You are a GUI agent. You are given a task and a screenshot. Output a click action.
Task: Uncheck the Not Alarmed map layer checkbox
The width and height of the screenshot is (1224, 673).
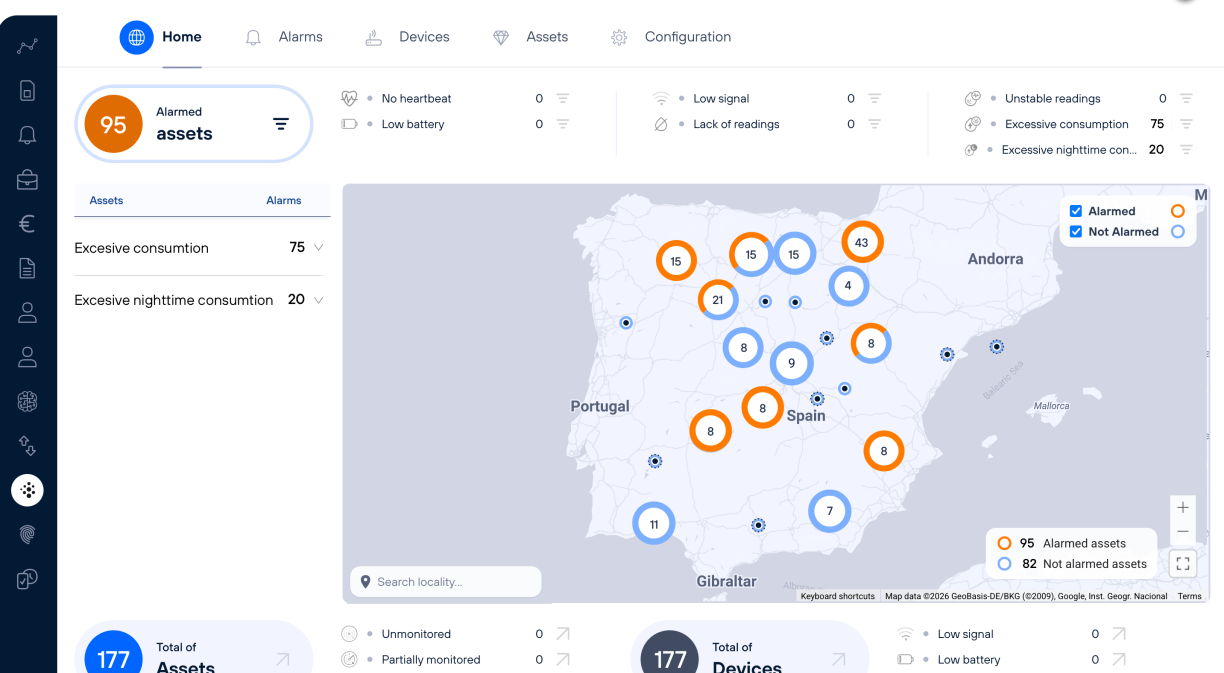point(1076,231)
